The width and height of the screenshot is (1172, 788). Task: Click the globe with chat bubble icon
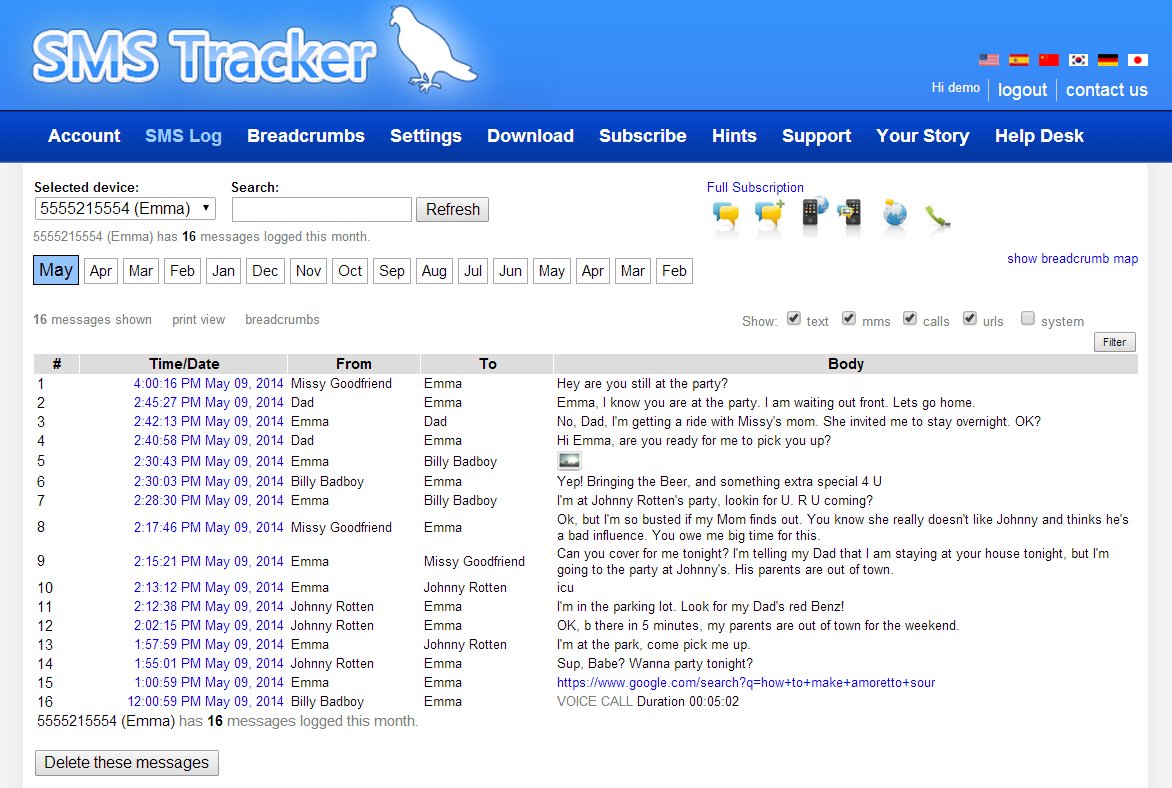894,213
